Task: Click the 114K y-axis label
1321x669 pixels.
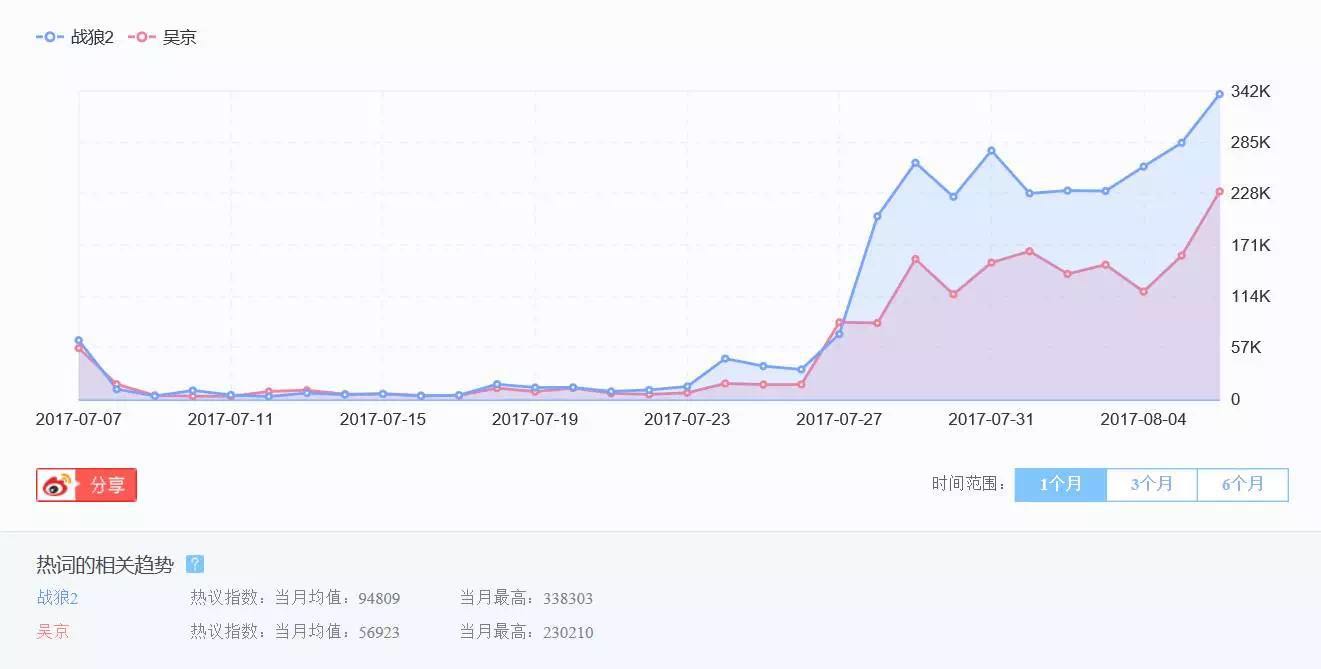Action: click(1250, 296)
